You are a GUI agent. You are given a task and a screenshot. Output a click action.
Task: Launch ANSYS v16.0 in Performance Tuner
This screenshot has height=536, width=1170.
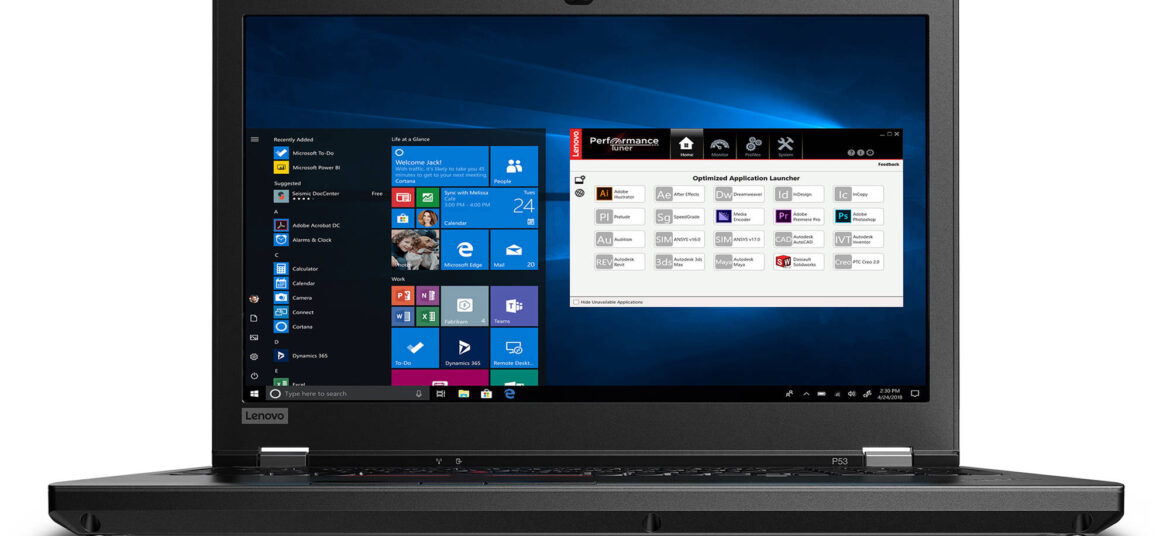point(680,239)
